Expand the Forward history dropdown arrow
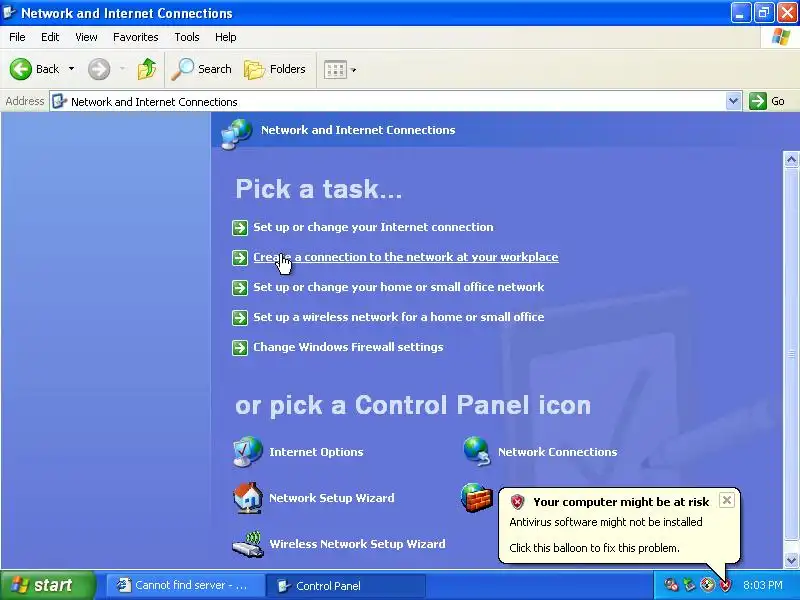Viewport: 800px width, 600px height. click(x=122, y=68)
